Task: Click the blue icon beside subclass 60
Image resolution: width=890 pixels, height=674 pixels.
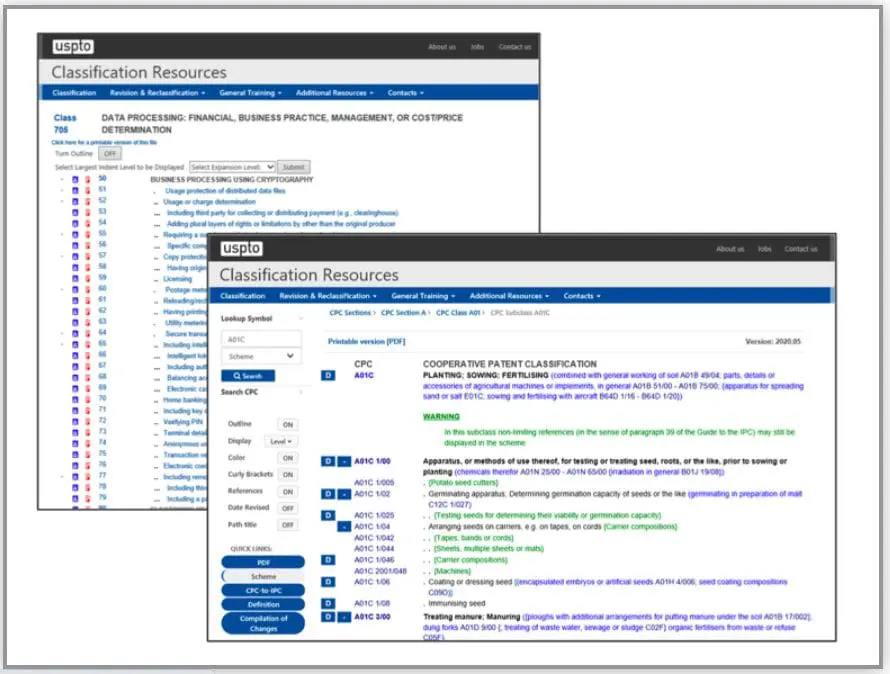Action: click(75, 290)
